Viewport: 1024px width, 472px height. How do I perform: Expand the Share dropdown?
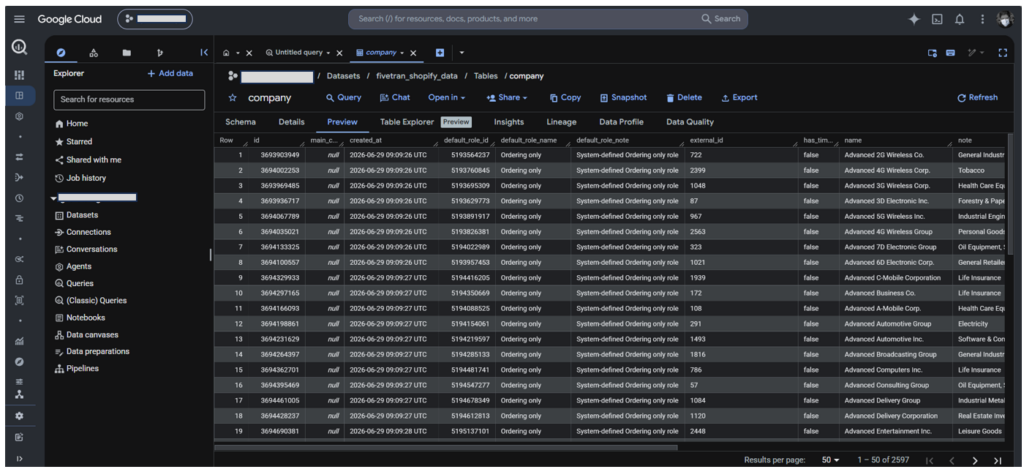tap(507, 97)
